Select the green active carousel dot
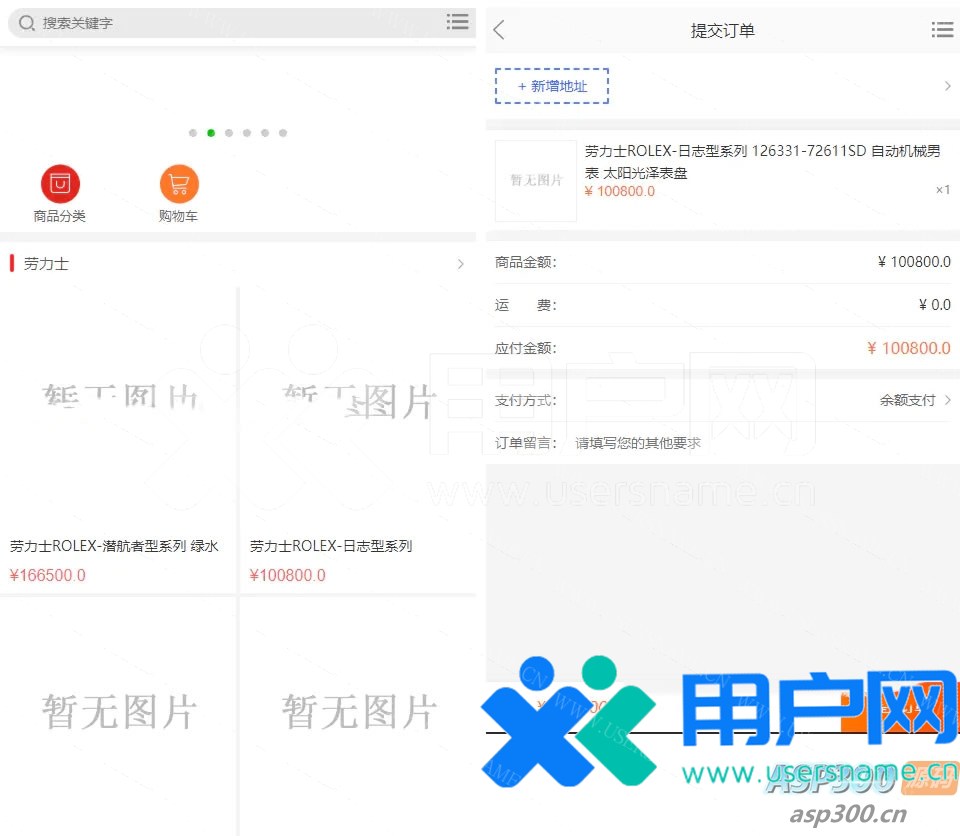This screenshot has height=836, width=960. pos(211,133)
